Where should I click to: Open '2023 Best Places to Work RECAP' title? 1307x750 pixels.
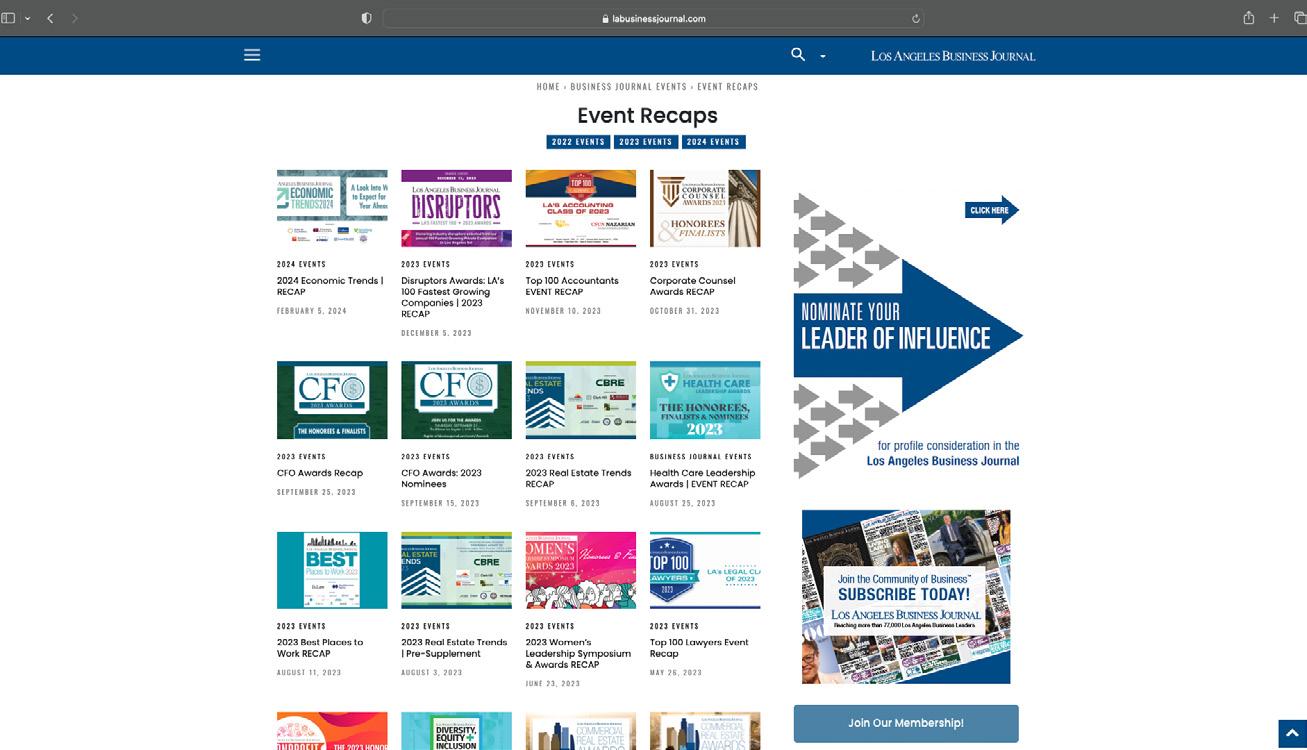point(320,648)
